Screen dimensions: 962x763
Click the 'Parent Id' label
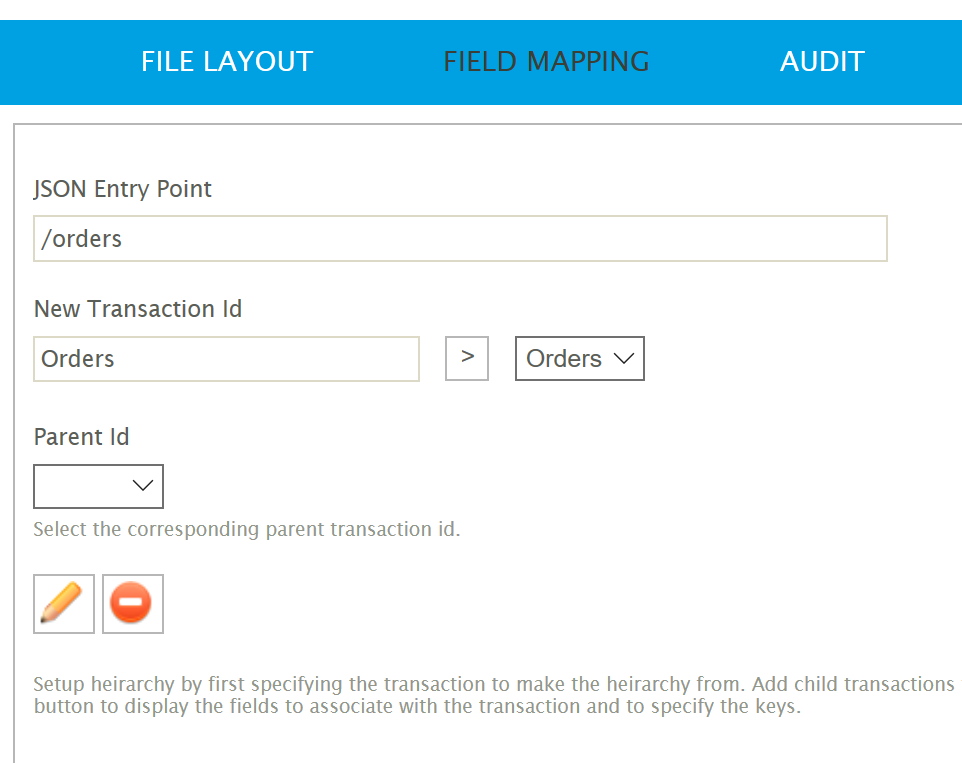click(81, 437)
